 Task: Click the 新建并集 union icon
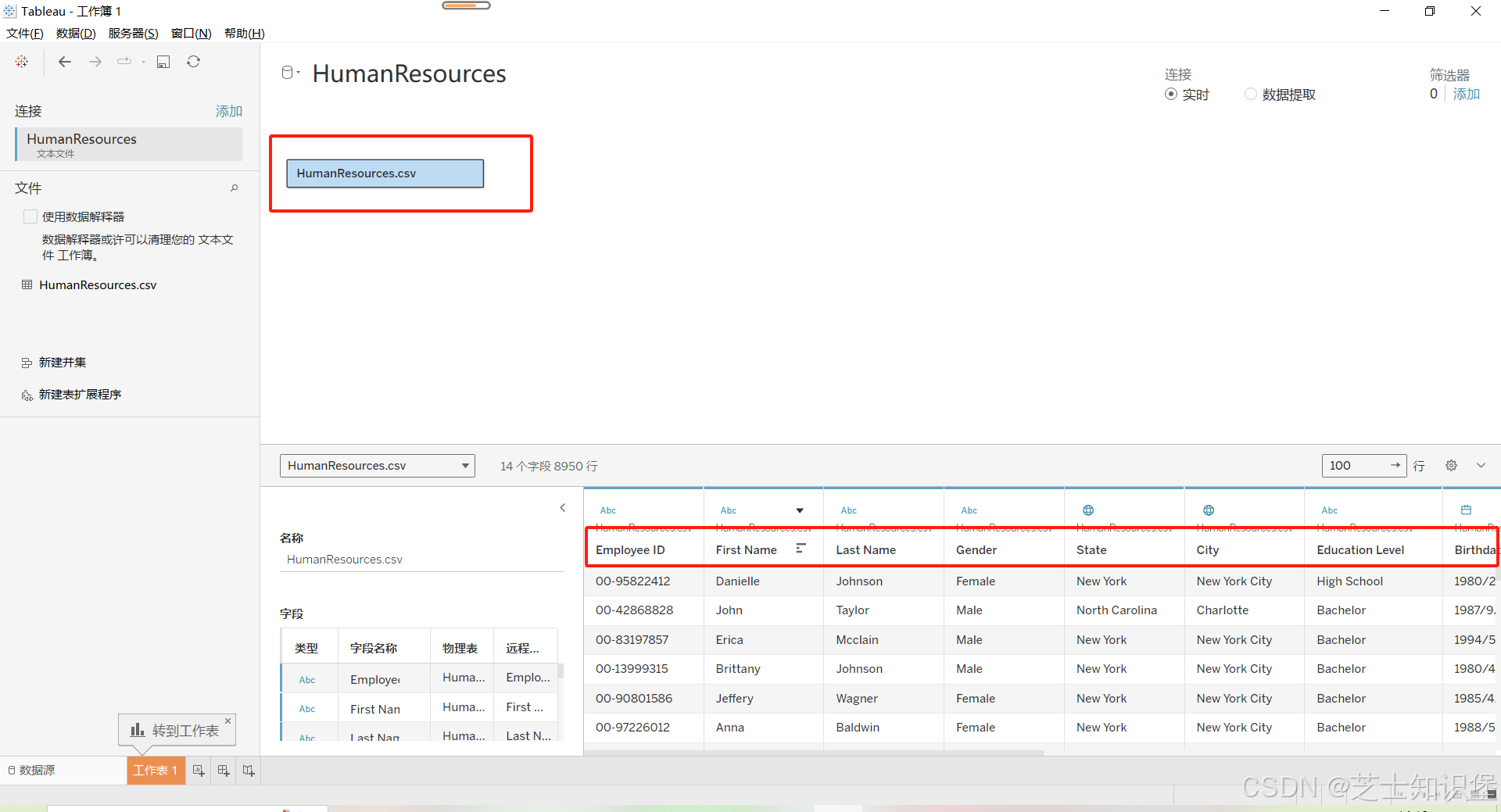click(x=27, y=363)
